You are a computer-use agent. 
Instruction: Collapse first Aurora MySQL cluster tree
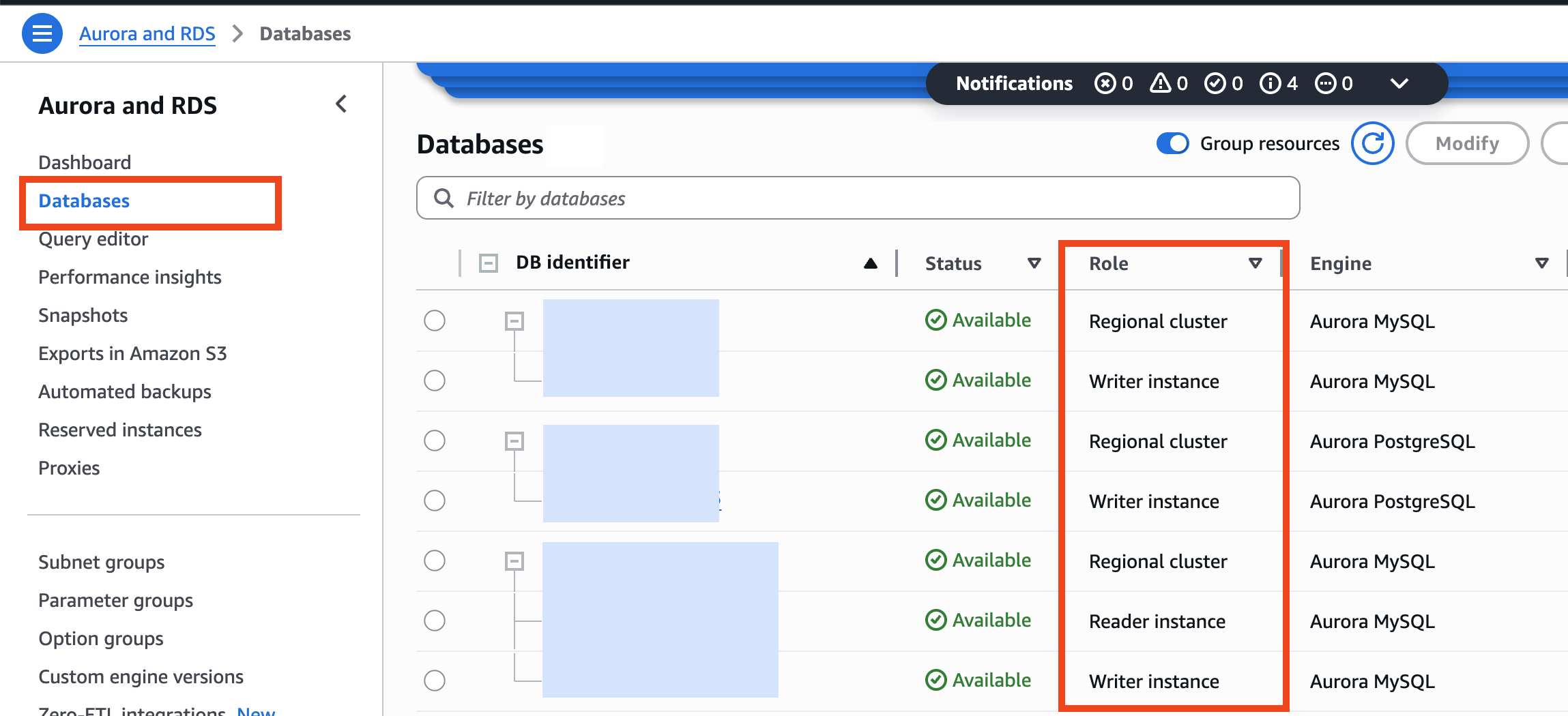pos(514,320)
